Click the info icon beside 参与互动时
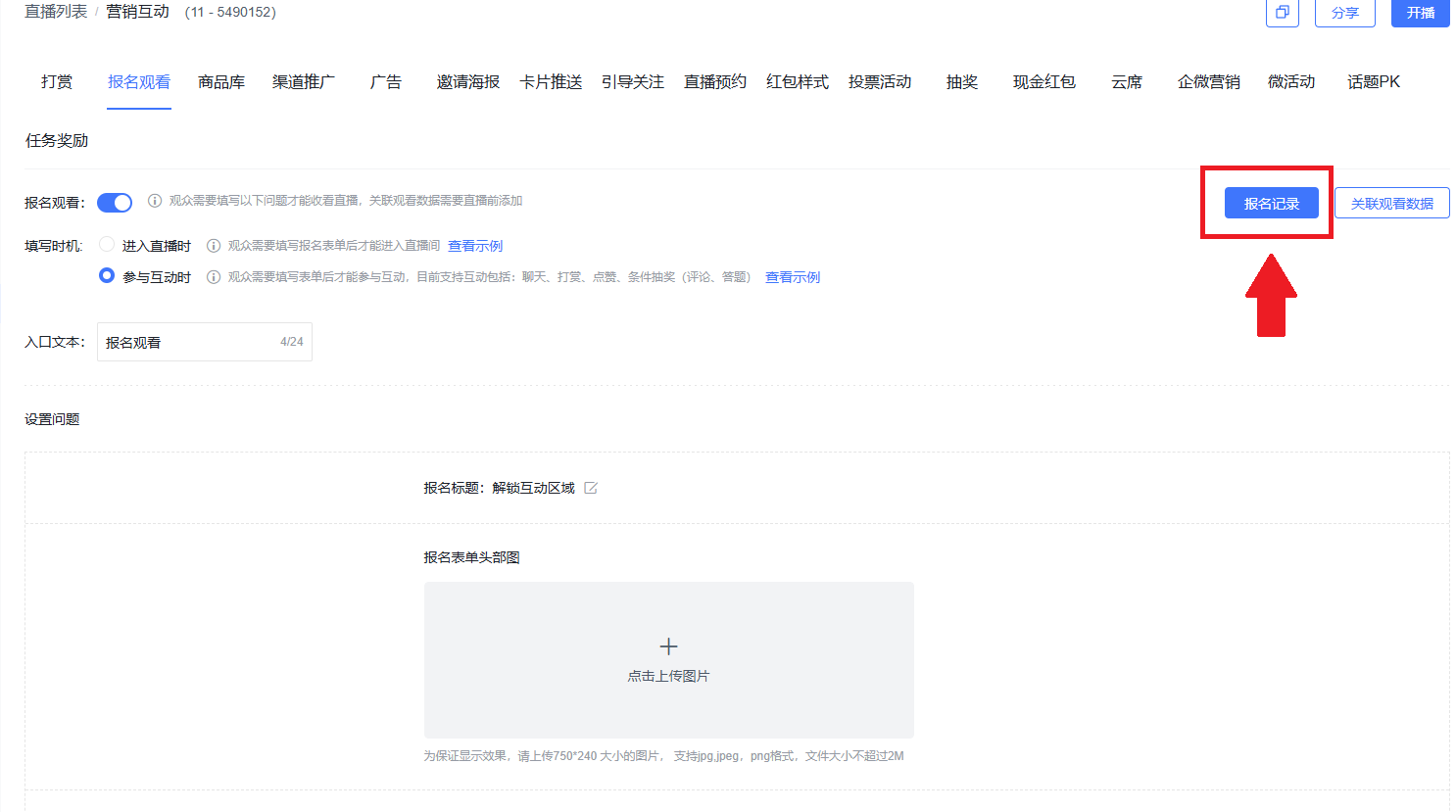The width and height of the screenshot is (1456, 812). coord(213,277)
